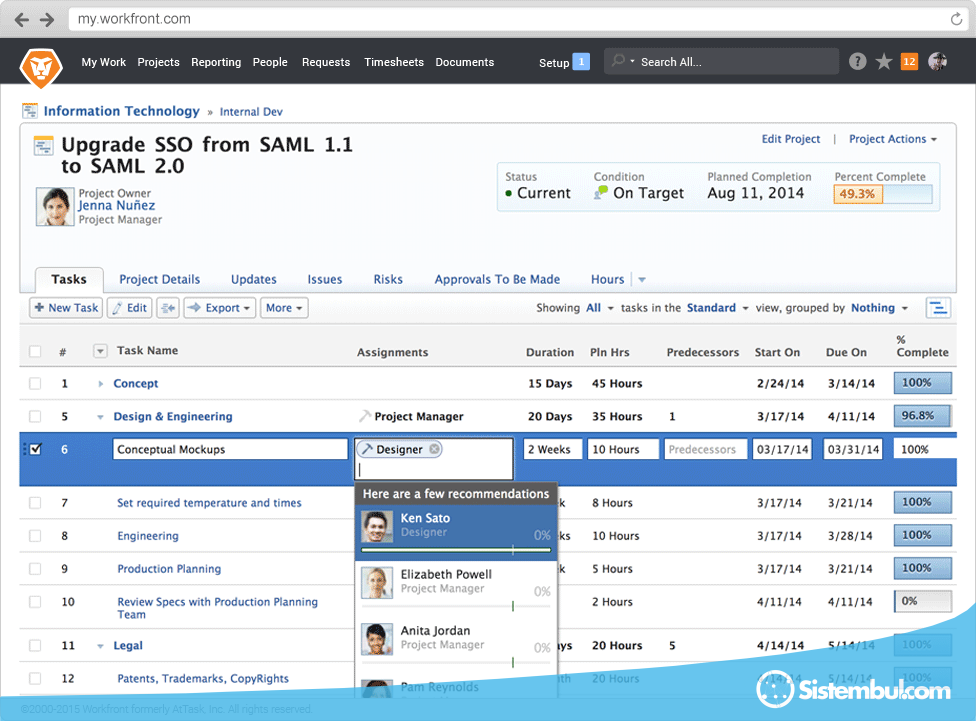Open the Task Name column header dropdown

pos(100,351)
